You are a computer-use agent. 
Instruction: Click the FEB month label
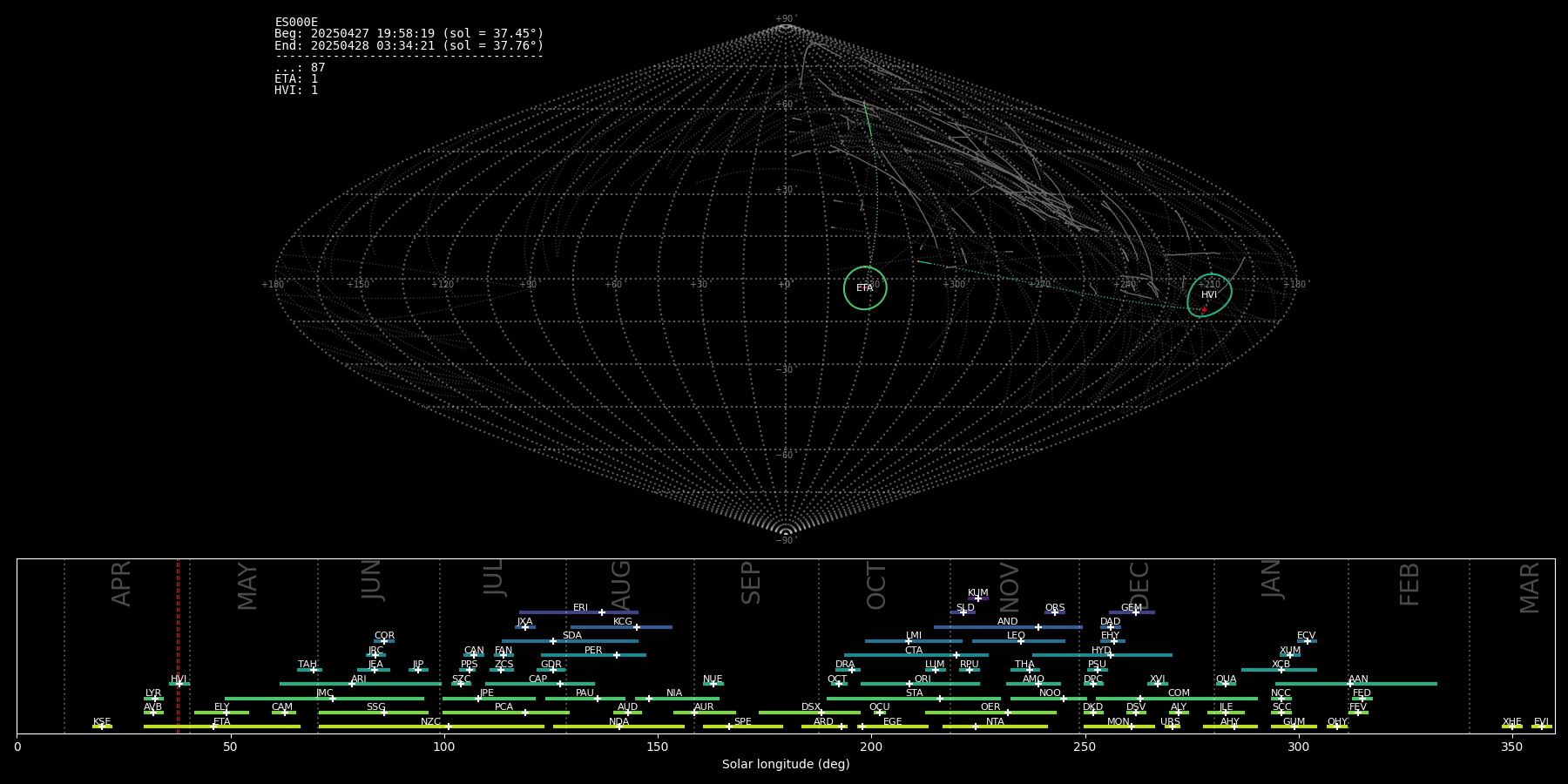coord(1409,585)
